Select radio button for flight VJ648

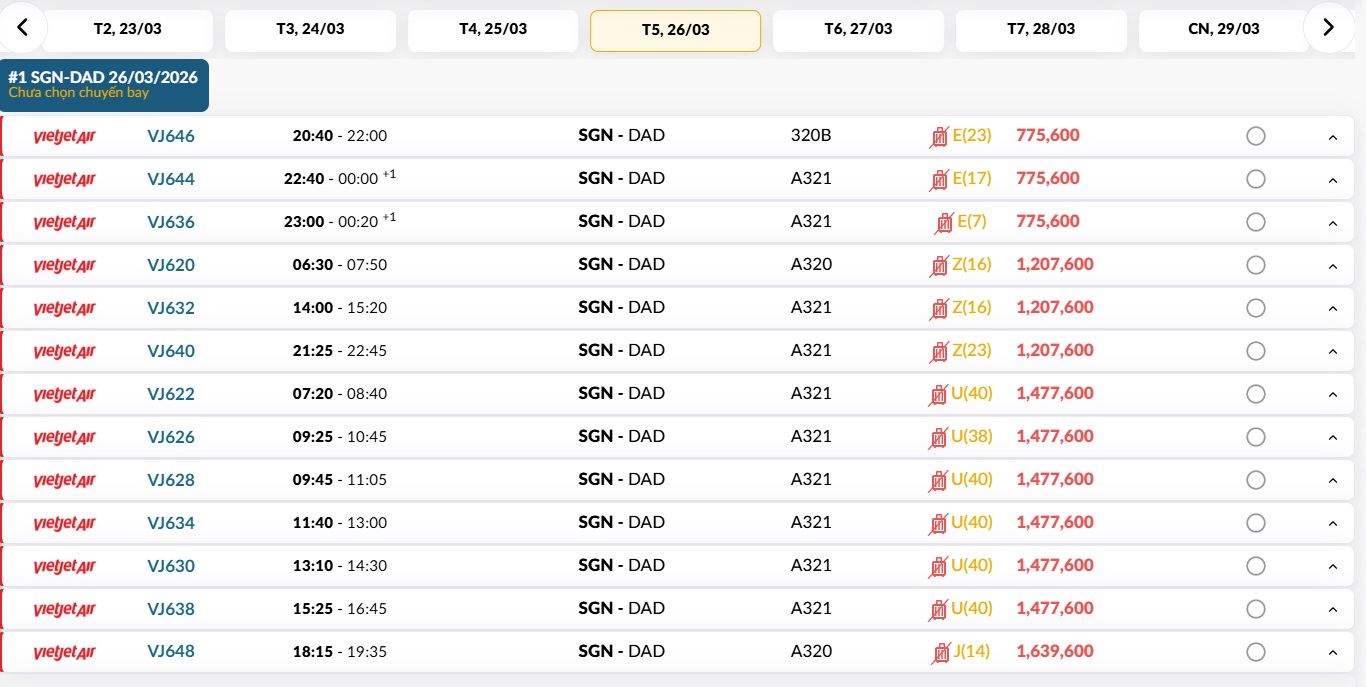1256,652
